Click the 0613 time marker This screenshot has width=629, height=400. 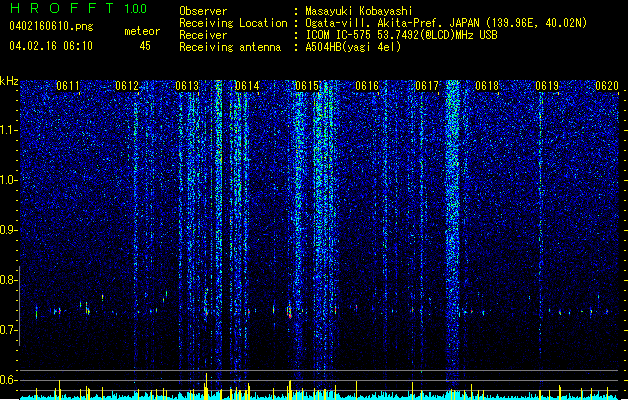coord(187,86)
